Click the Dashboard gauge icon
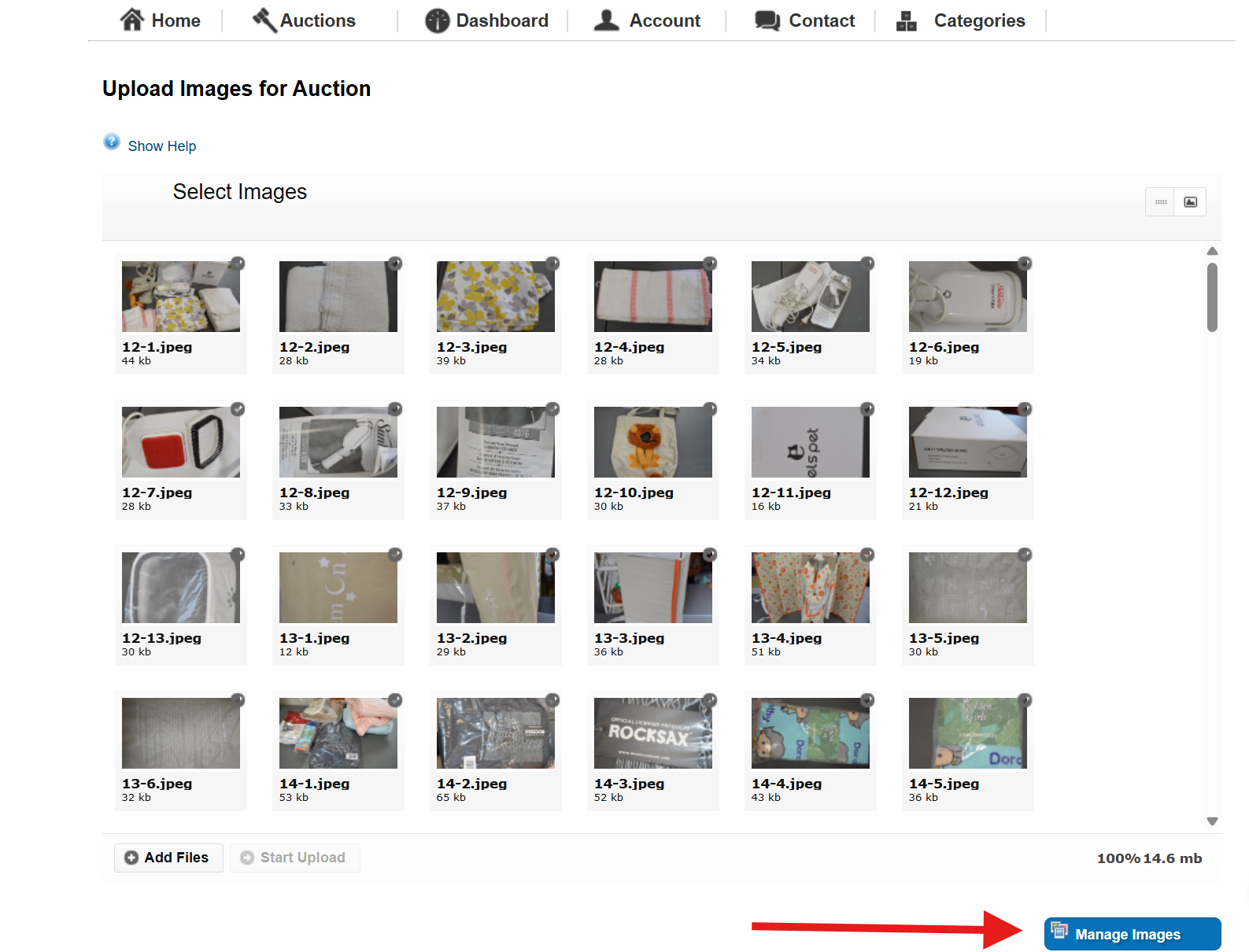 click(x=438, y=20)
